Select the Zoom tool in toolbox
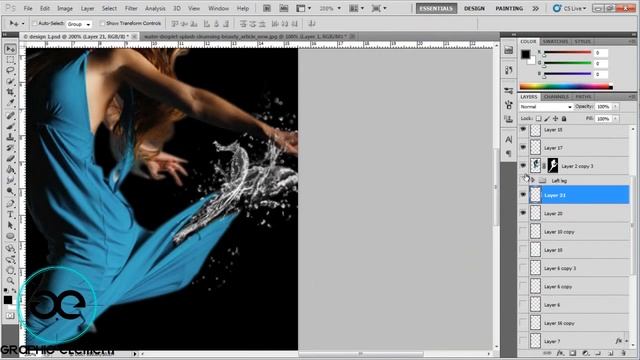The width and height of the screenshot is (640, 360). click(x=10, y=280)
